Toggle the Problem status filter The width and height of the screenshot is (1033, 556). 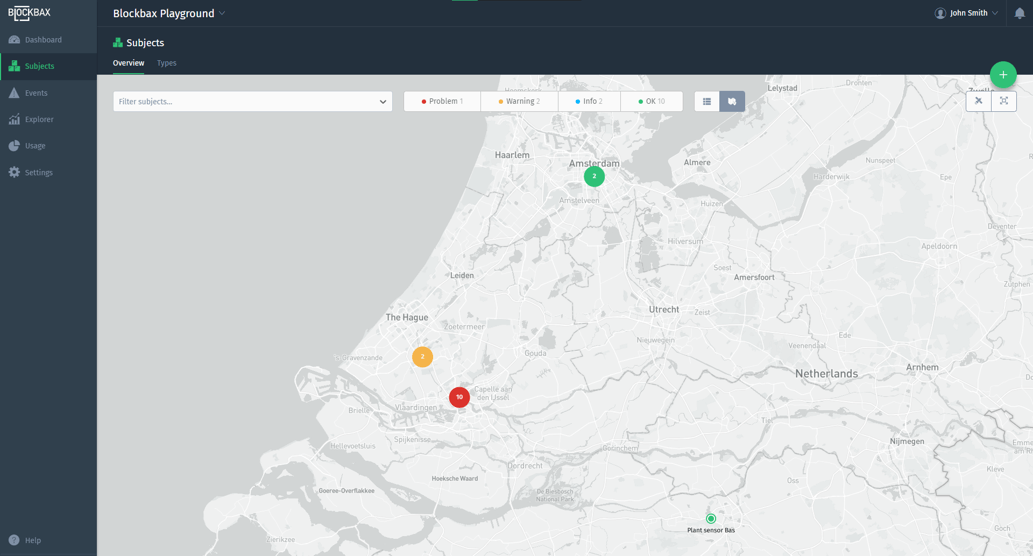[442, 102]
